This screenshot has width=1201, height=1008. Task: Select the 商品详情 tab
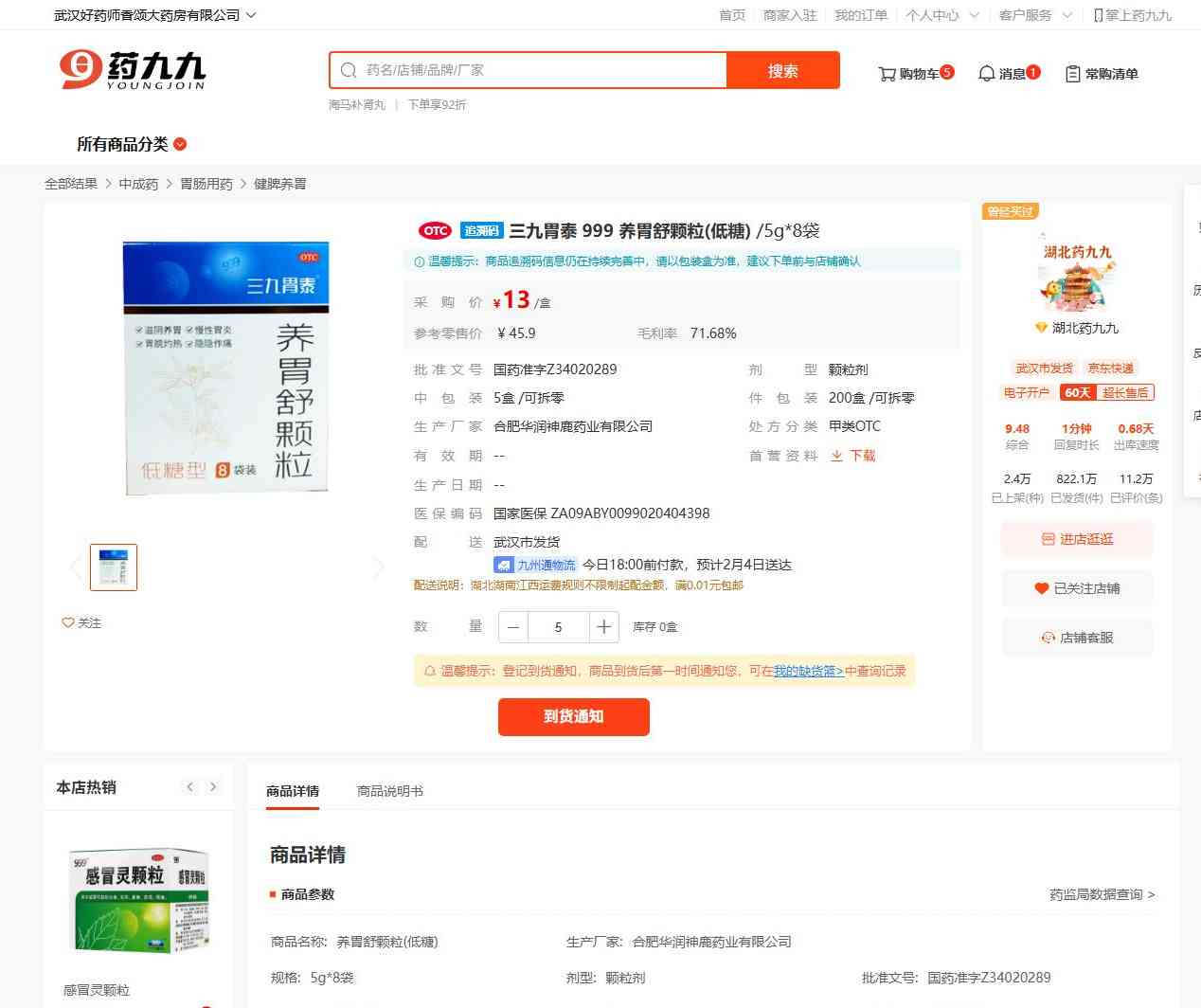(x=293, y=791)
